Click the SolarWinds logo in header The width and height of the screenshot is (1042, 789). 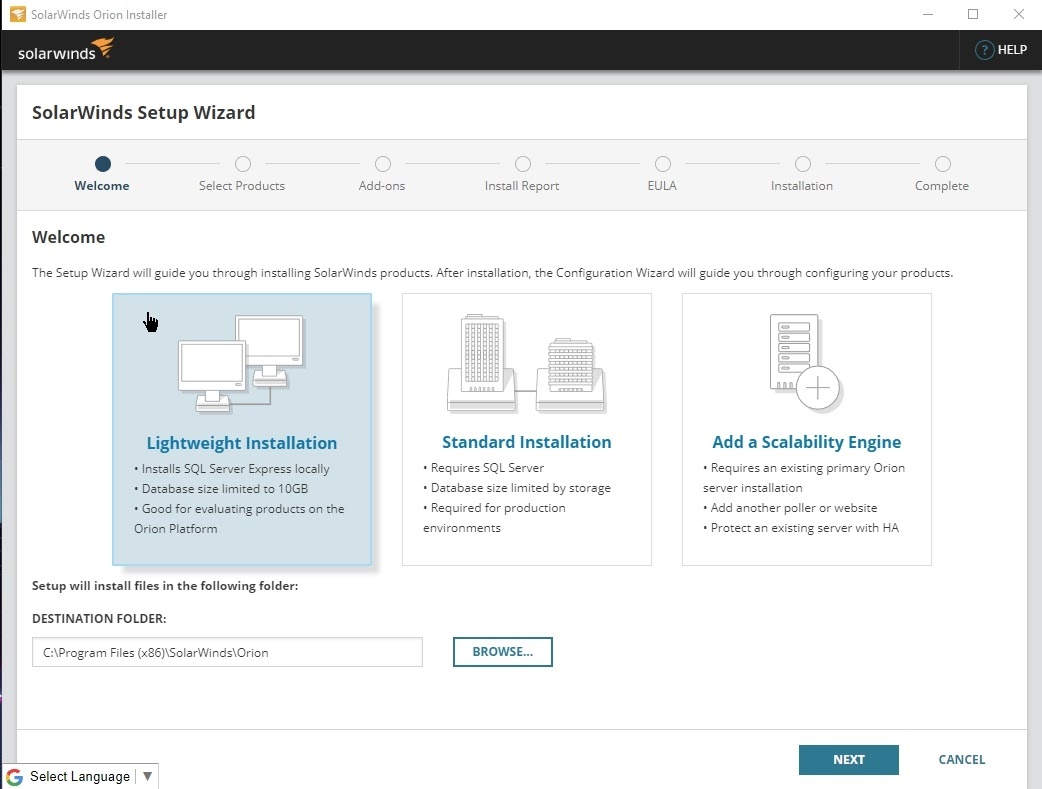(65, 50)
